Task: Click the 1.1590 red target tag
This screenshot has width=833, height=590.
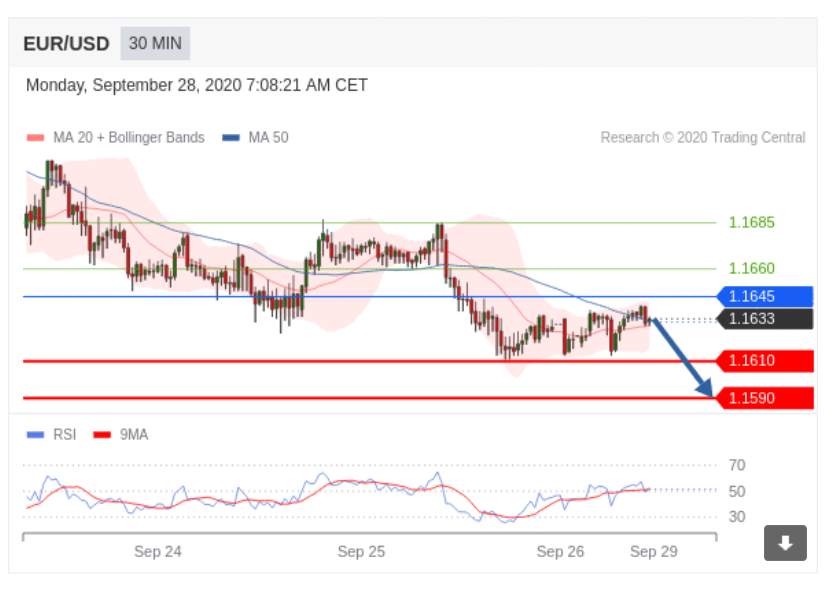Action: 764,398
